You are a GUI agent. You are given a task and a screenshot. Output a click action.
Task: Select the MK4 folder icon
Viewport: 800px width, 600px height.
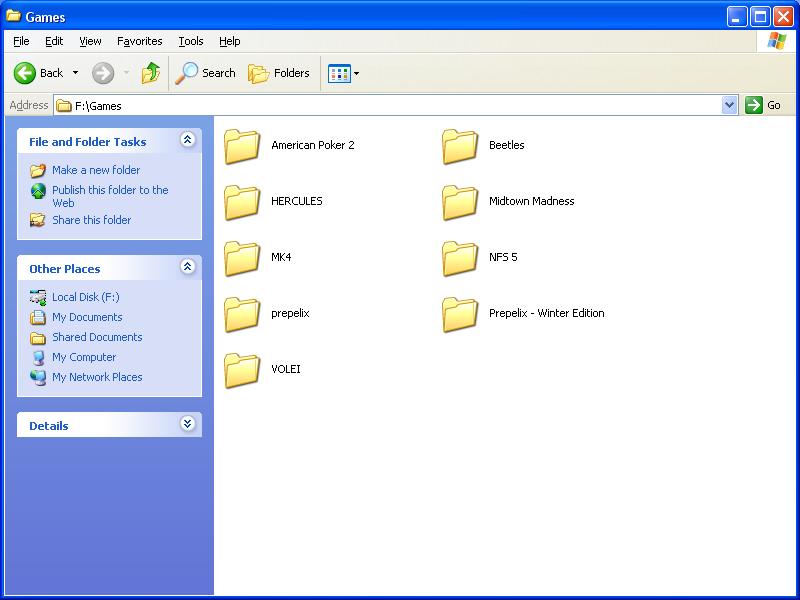242,259
